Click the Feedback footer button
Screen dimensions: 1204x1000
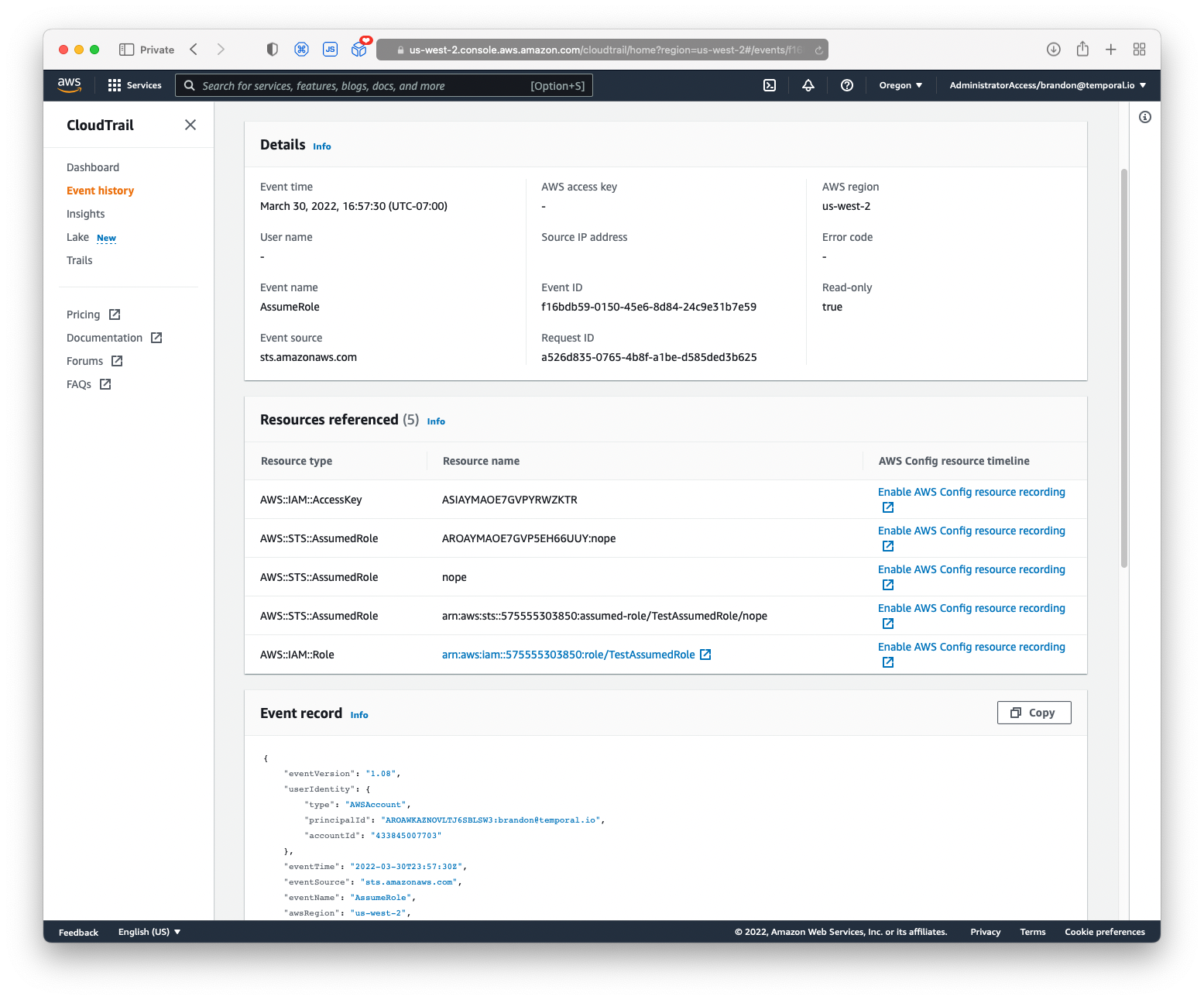pyautogui.click(x=78, y=932)
